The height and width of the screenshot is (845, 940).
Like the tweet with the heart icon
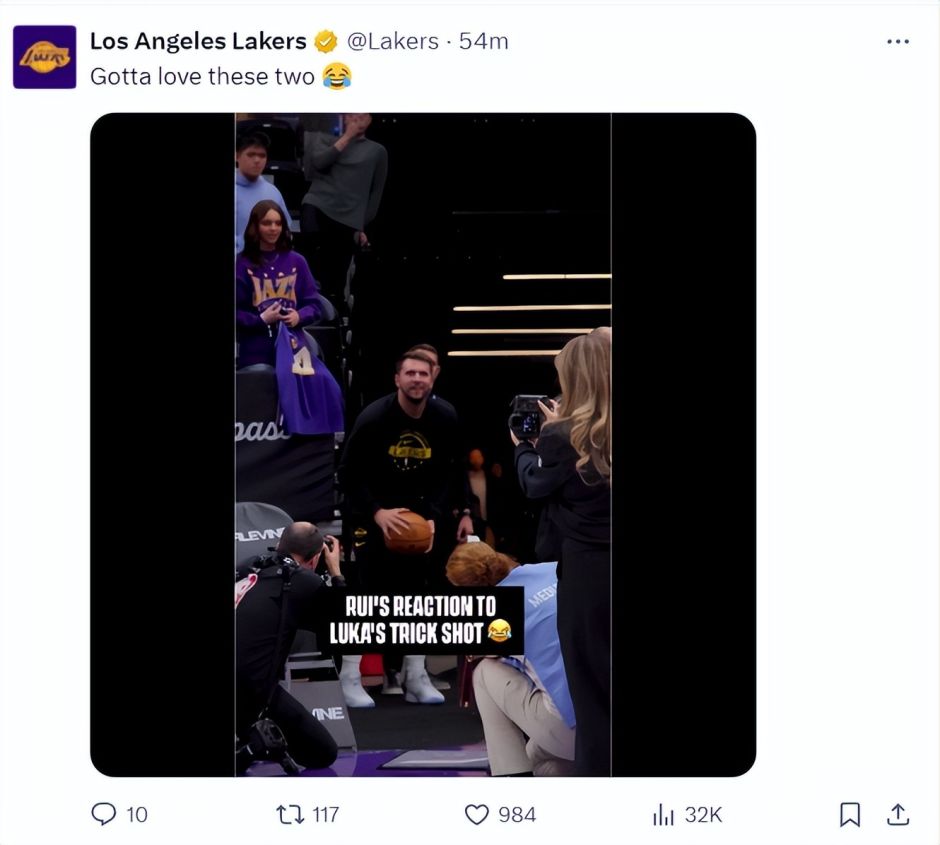(x=477, y=814)
